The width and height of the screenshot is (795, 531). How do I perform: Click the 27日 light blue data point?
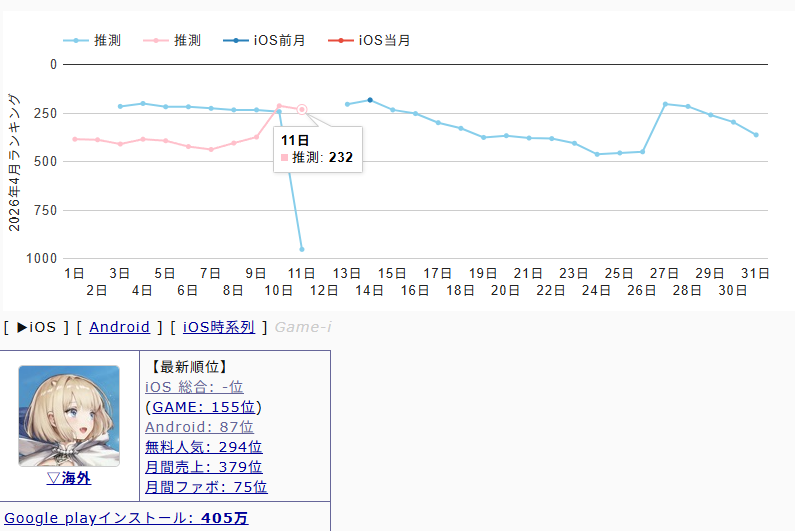[665, 104]
